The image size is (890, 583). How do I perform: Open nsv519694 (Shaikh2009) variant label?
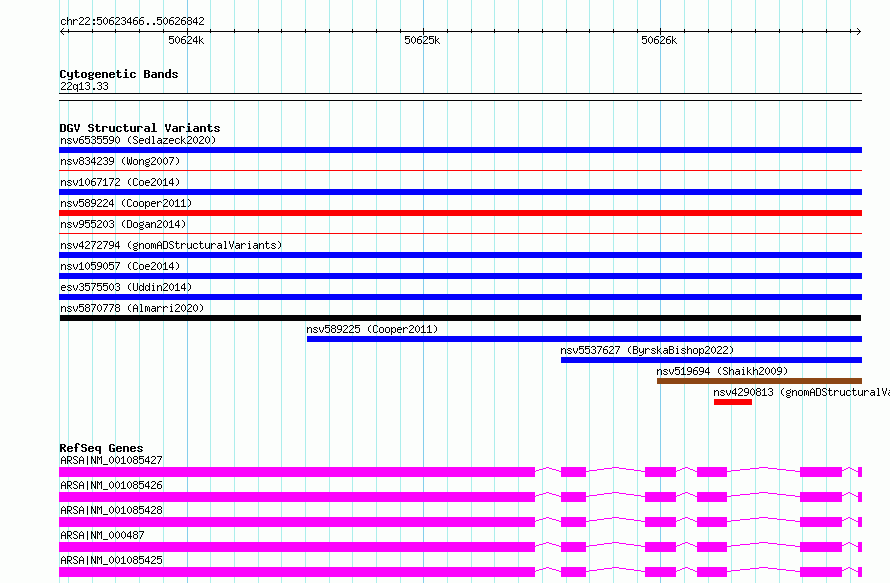pyautogui.click(x=722, y=371)
